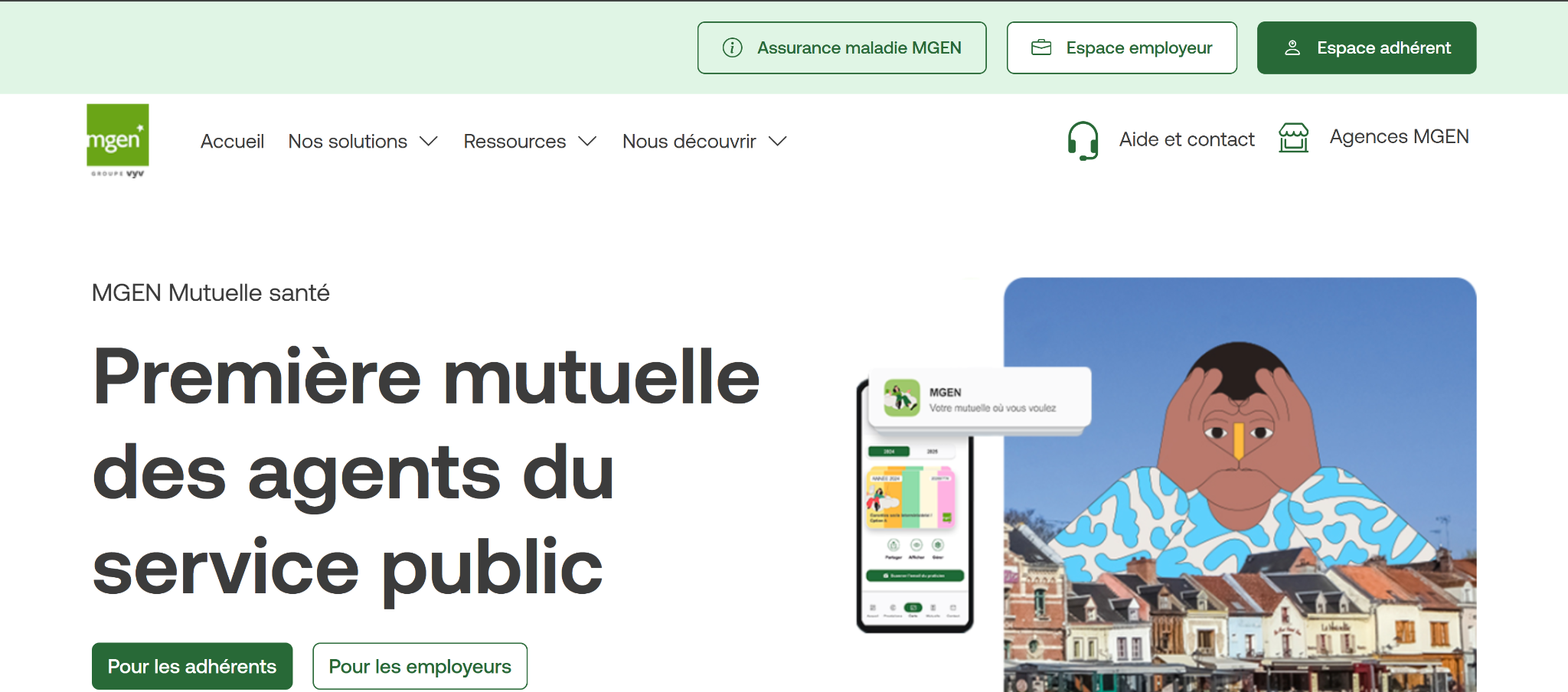Tap the Gérer icon on the phone mockup
Image resolution: width=1568 pixels, height=692 pixels.
pos(939,545)
